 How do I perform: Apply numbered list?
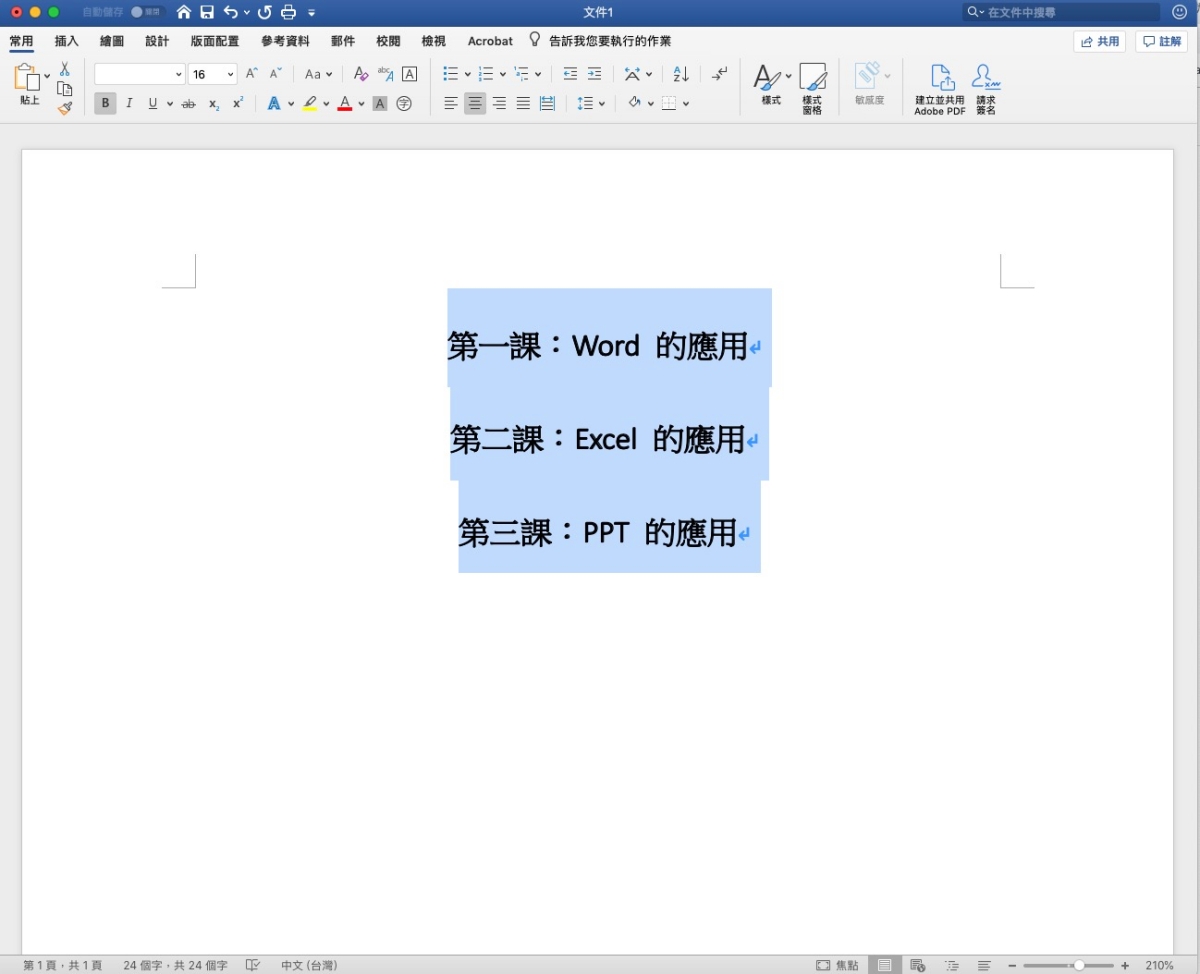(x=486, y=74)
